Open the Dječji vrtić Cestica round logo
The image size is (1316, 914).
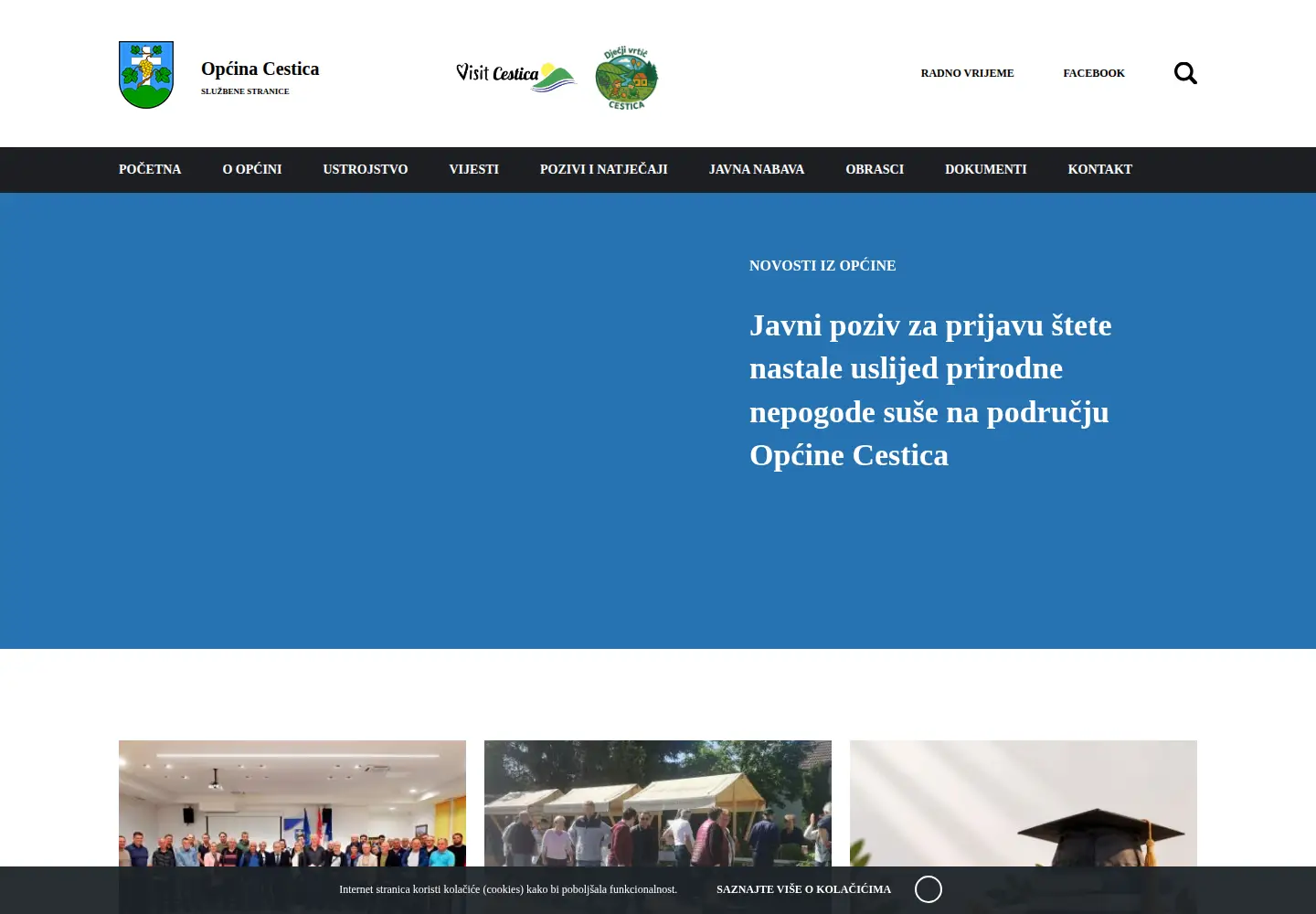tap(626, 78)
